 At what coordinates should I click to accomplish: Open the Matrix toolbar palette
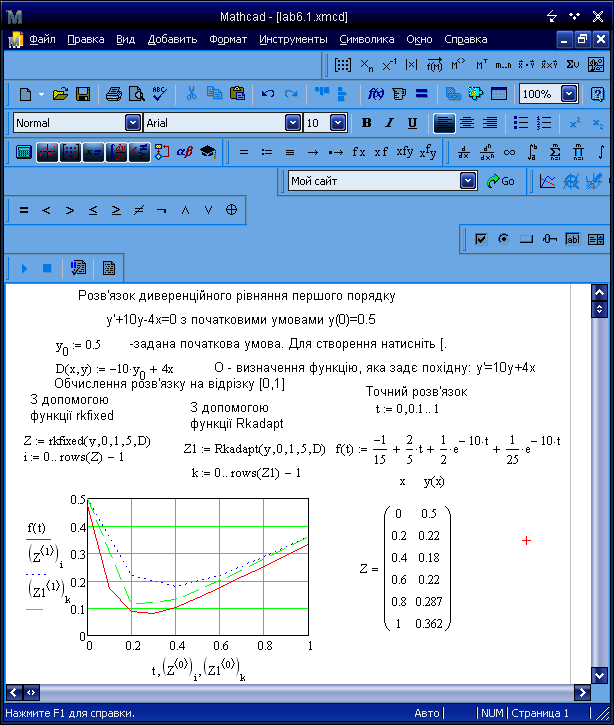(70, 152)
